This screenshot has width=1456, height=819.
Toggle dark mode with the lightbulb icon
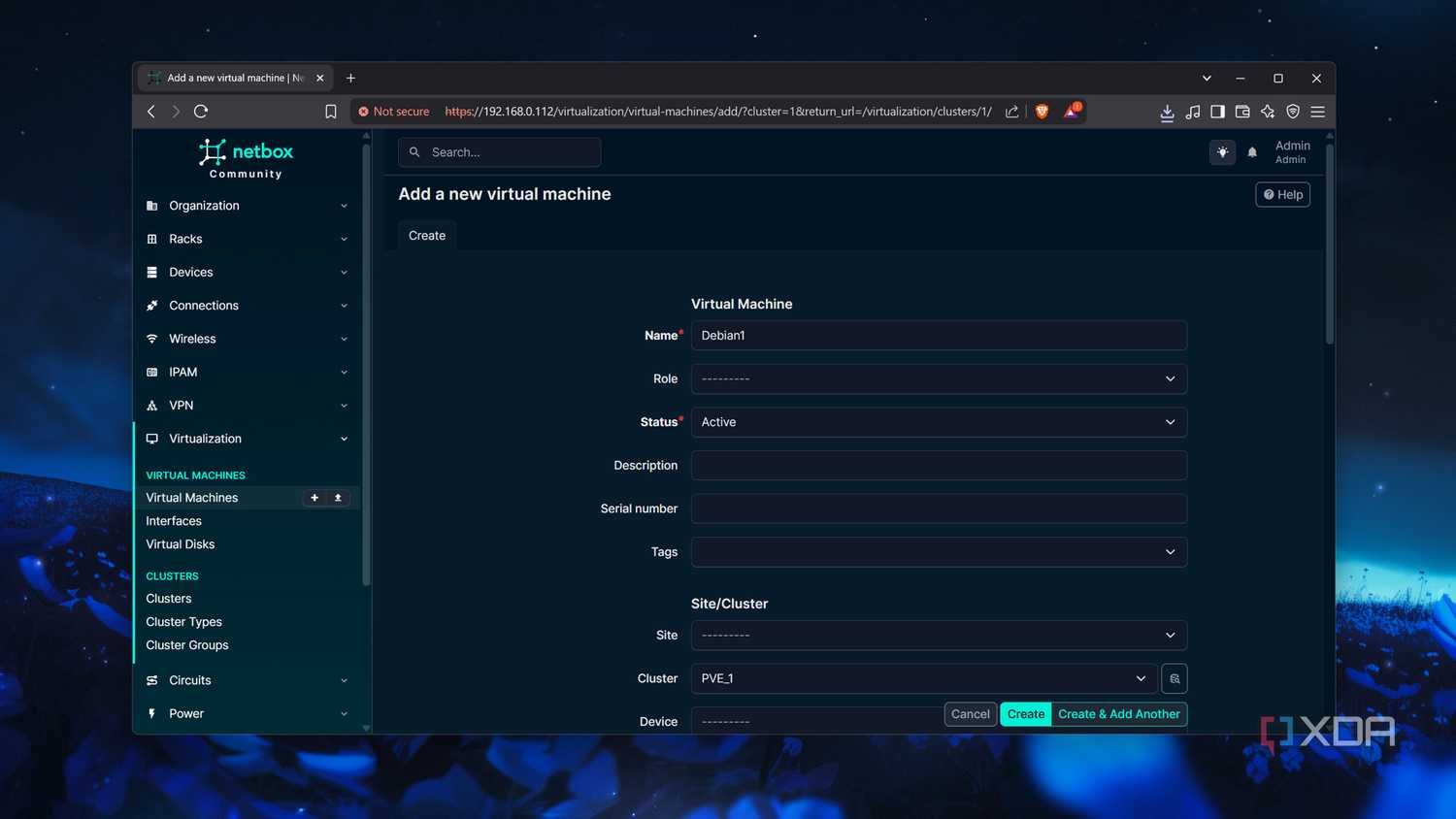1222,152
